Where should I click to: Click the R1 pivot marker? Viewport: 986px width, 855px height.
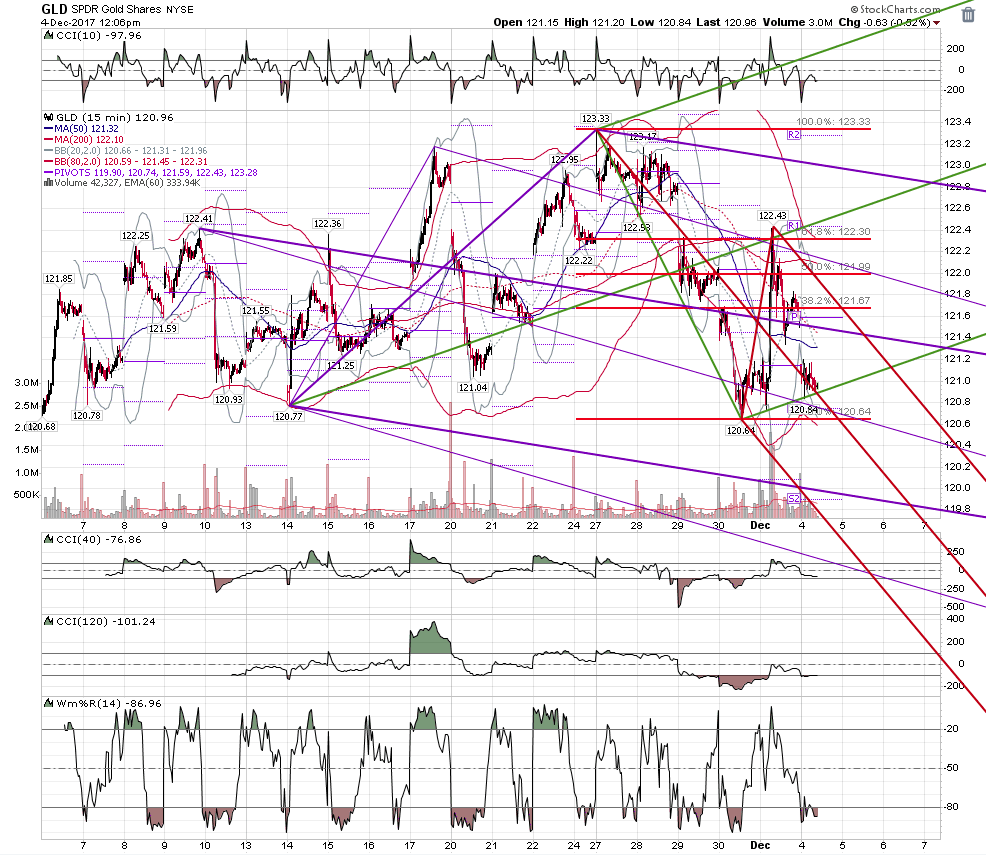[794, 226]
